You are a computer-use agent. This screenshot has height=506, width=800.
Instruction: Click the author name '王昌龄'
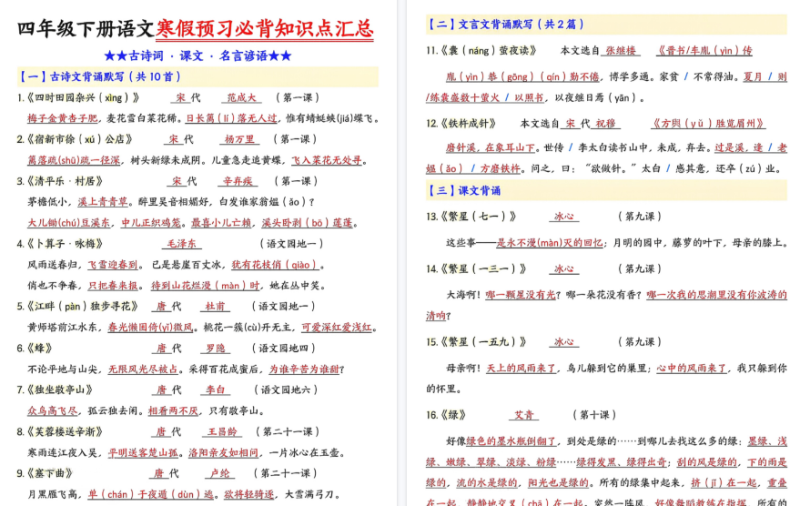coord(222,432)
